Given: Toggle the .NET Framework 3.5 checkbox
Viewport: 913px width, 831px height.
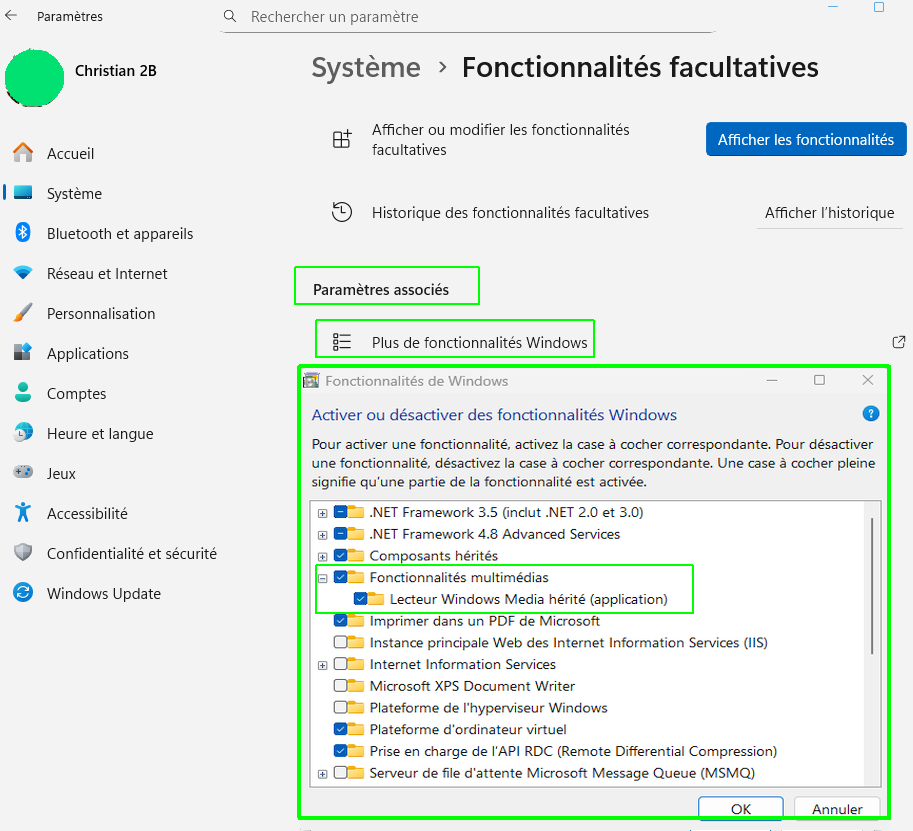Looking at the screenshot, I should pos(341,512).
